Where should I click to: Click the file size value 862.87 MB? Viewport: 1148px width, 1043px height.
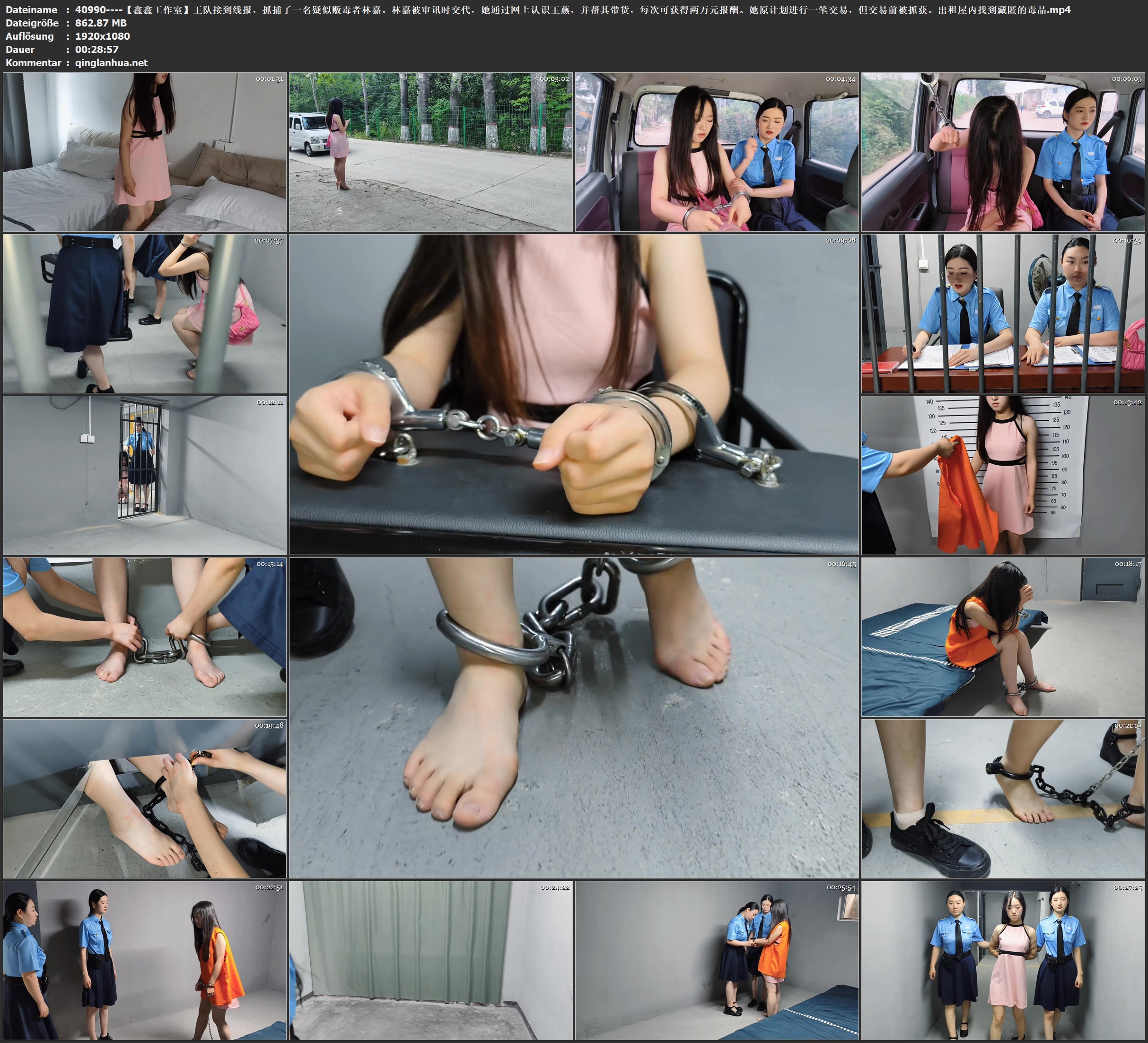[x=101, y=23]
